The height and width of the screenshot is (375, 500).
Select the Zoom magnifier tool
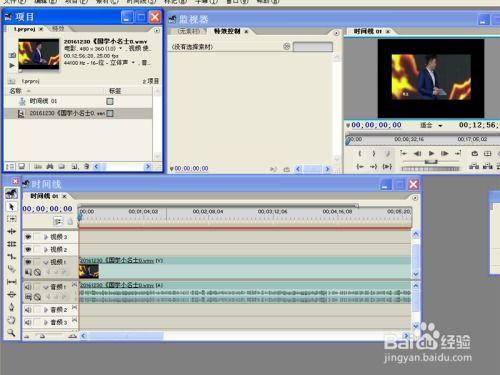pos(11,332)
